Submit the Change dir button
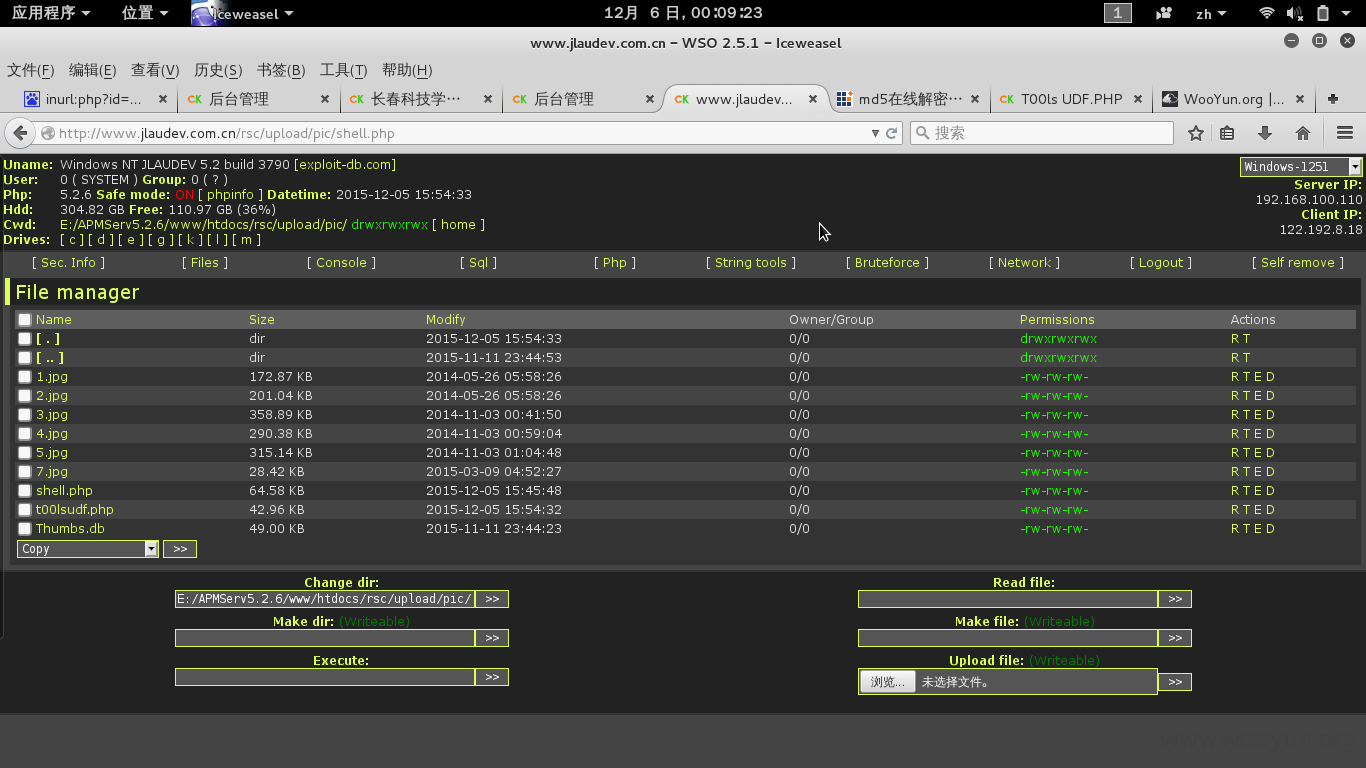The width and height of the screenshot is (1366, 768). tap(492, 599)
